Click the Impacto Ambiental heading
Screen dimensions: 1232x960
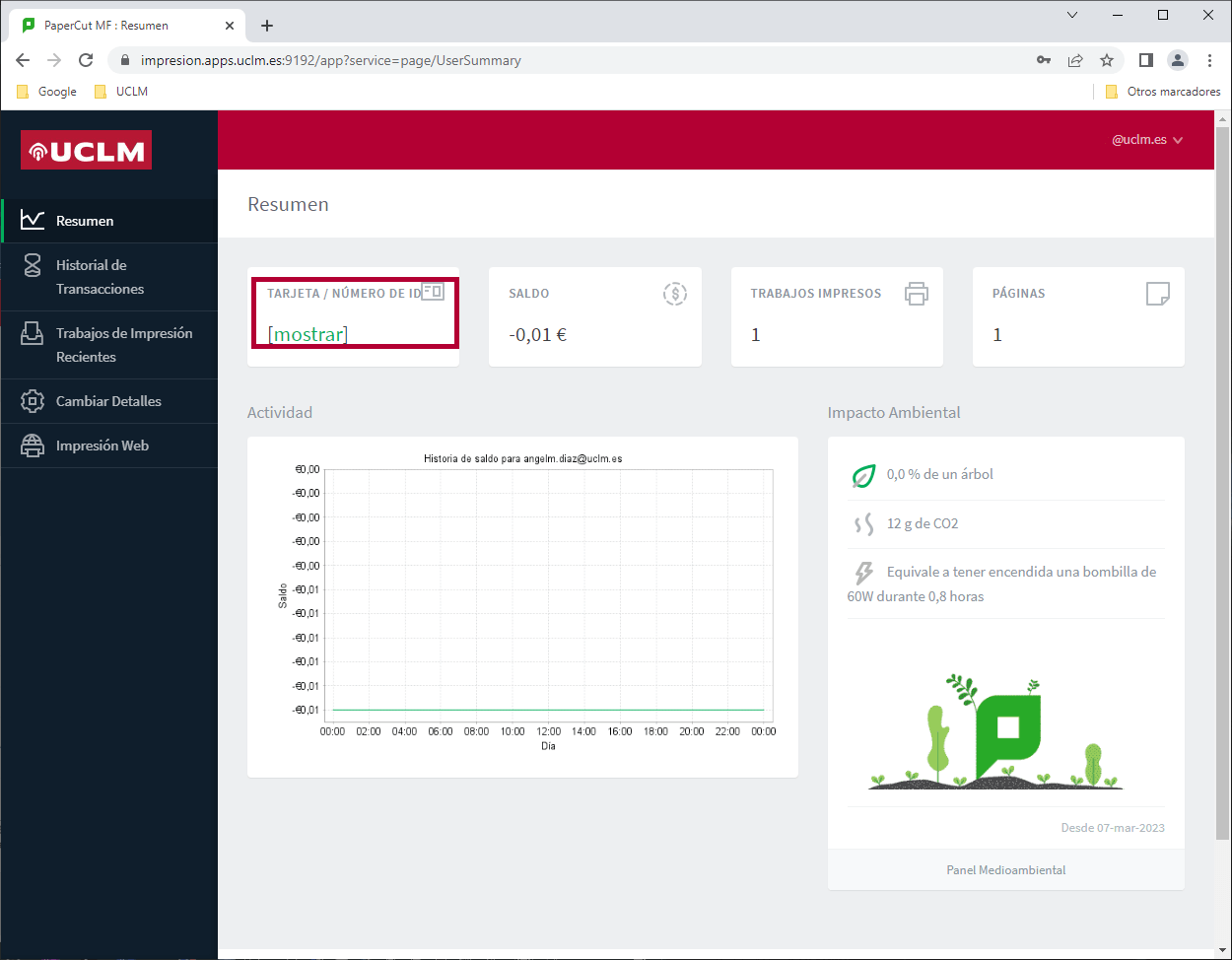(894, 412)
